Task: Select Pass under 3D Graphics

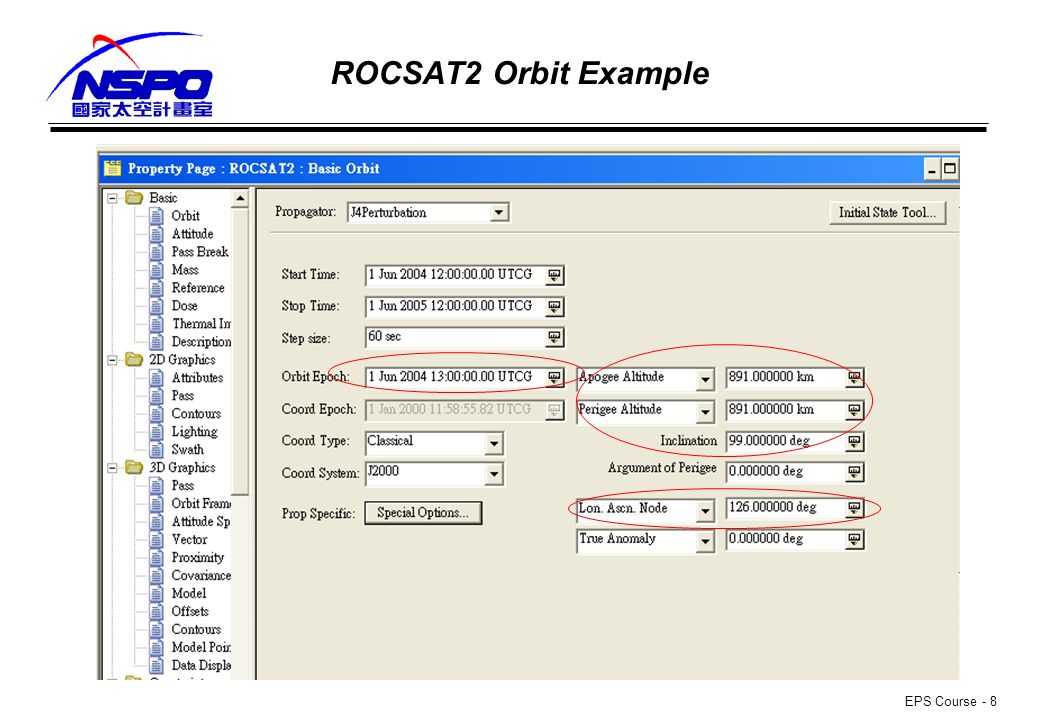Action: pos(182,486)
